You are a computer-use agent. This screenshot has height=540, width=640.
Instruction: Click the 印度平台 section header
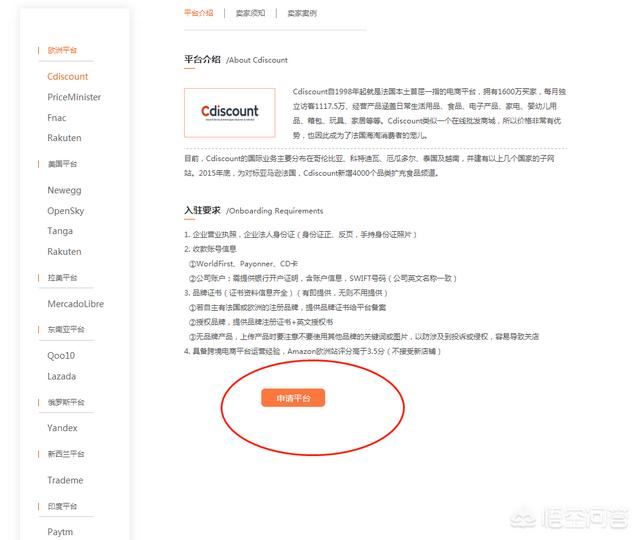tap(62, 506)
